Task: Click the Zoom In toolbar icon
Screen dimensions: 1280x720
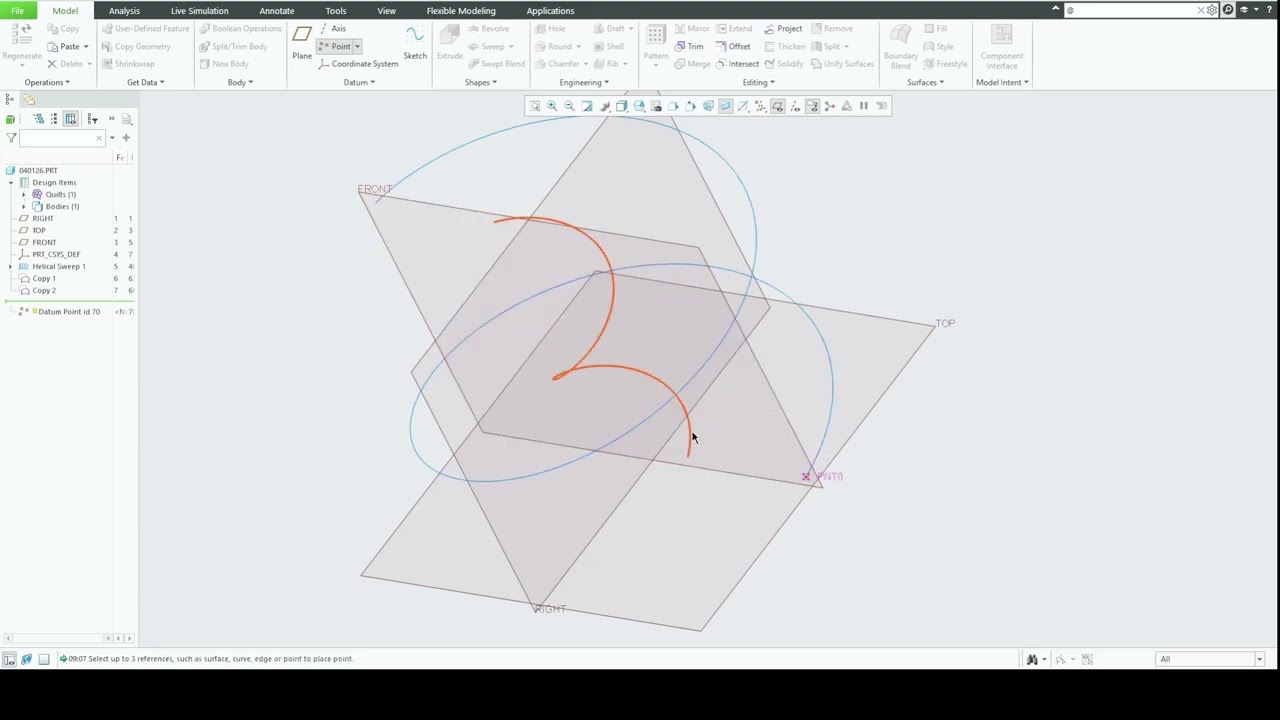Action: click(x=552, y=106)
